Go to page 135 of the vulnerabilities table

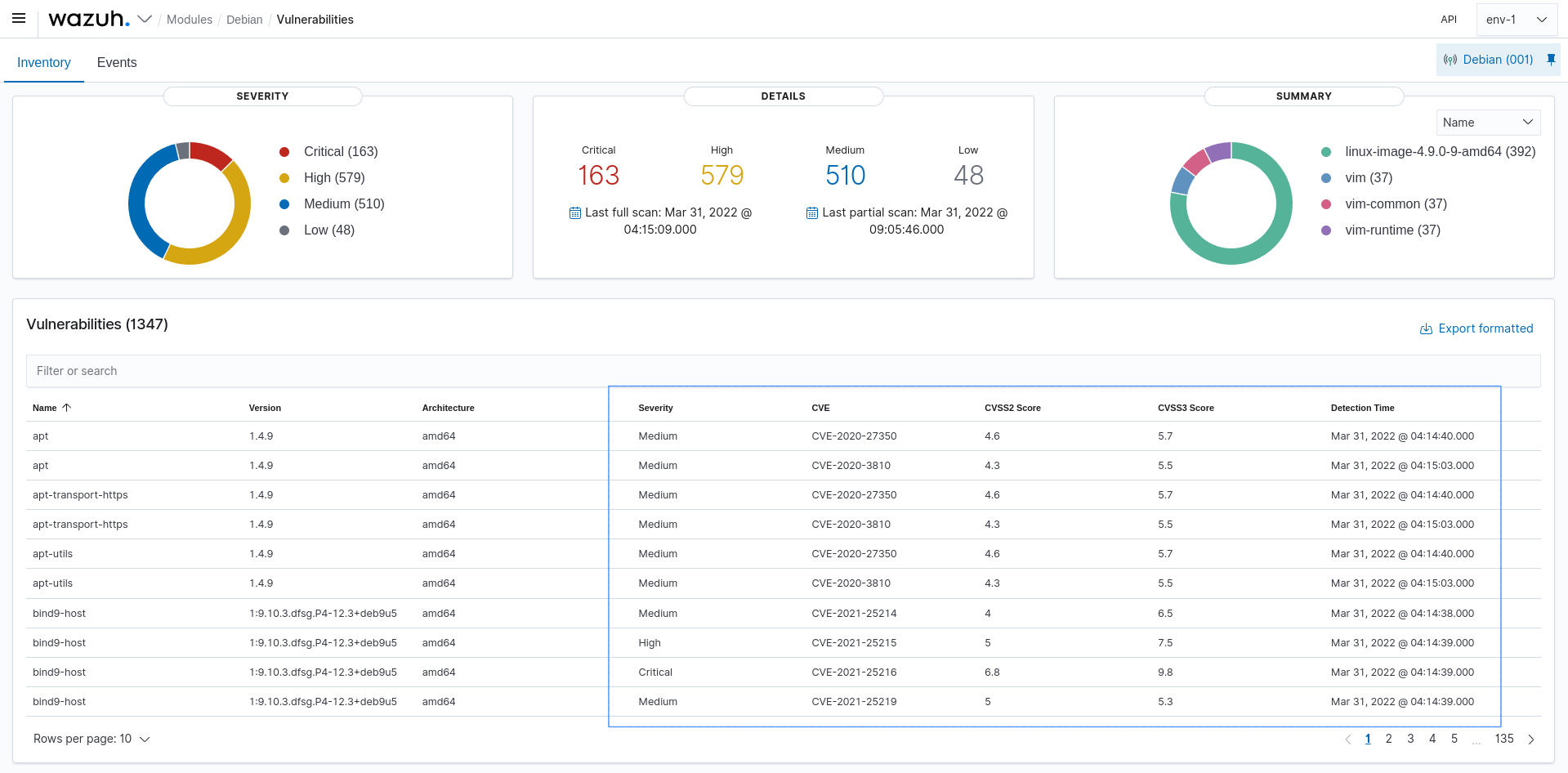click(1504, 739)
